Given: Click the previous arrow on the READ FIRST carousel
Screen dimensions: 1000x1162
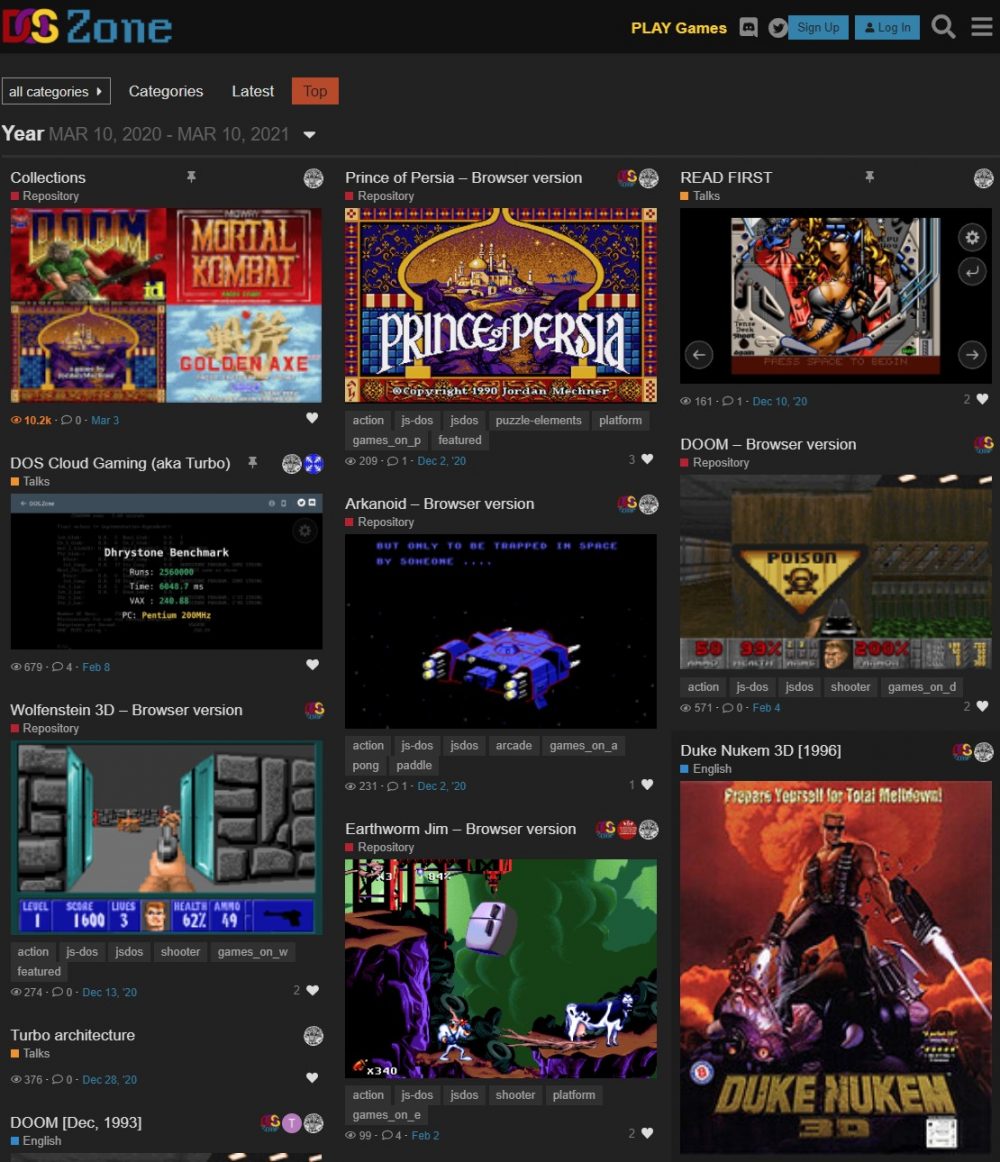Looking at the screenshot, I should [x=698, y=355].
